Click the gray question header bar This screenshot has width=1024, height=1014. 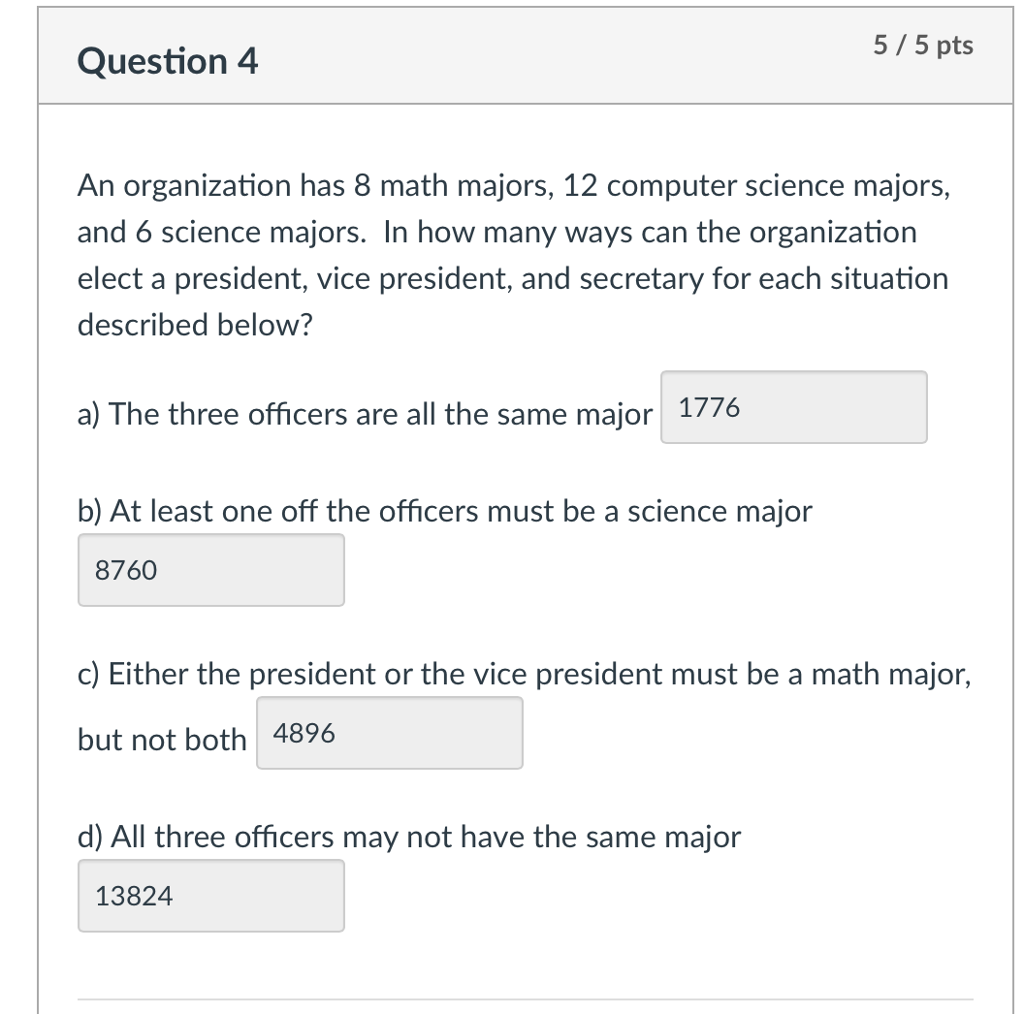coord(525,56)
